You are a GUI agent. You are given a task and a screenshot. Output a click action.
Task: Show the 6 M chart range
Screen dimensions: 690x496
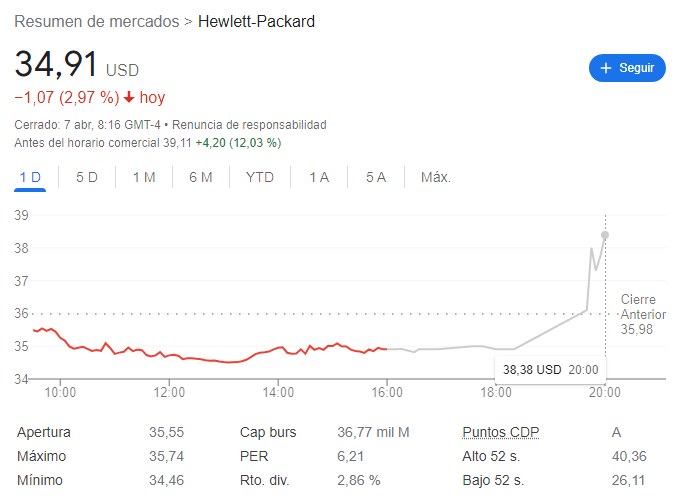pyautogui.click(x=201, y=177)
